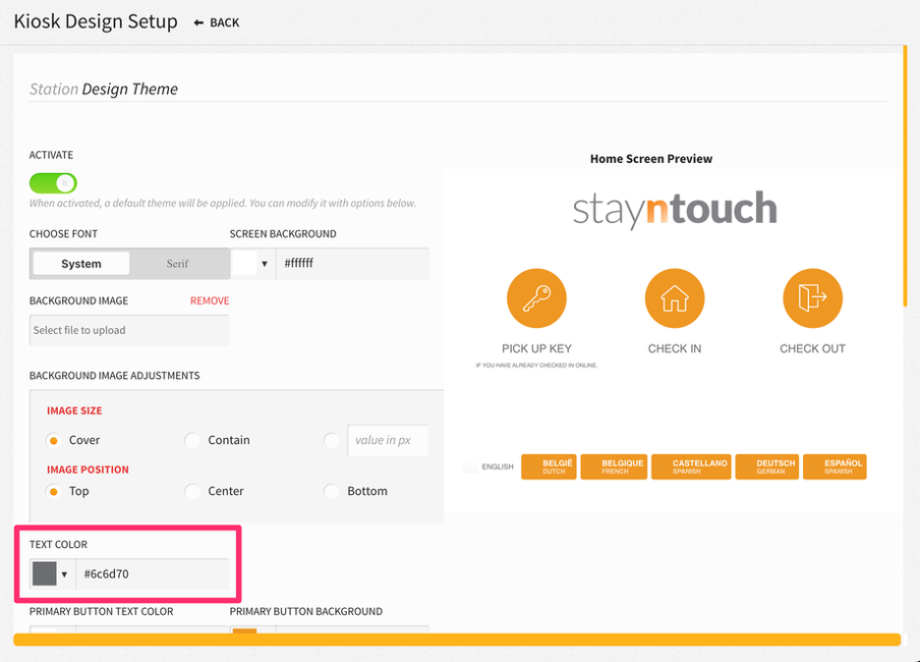
Task: Select the Español Spanish language button
Action: (834, 467)
